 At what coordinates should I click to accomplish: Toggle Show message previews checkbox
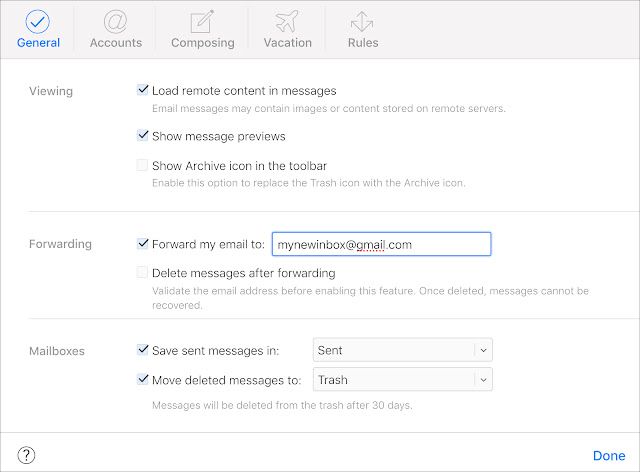[142, 135]
